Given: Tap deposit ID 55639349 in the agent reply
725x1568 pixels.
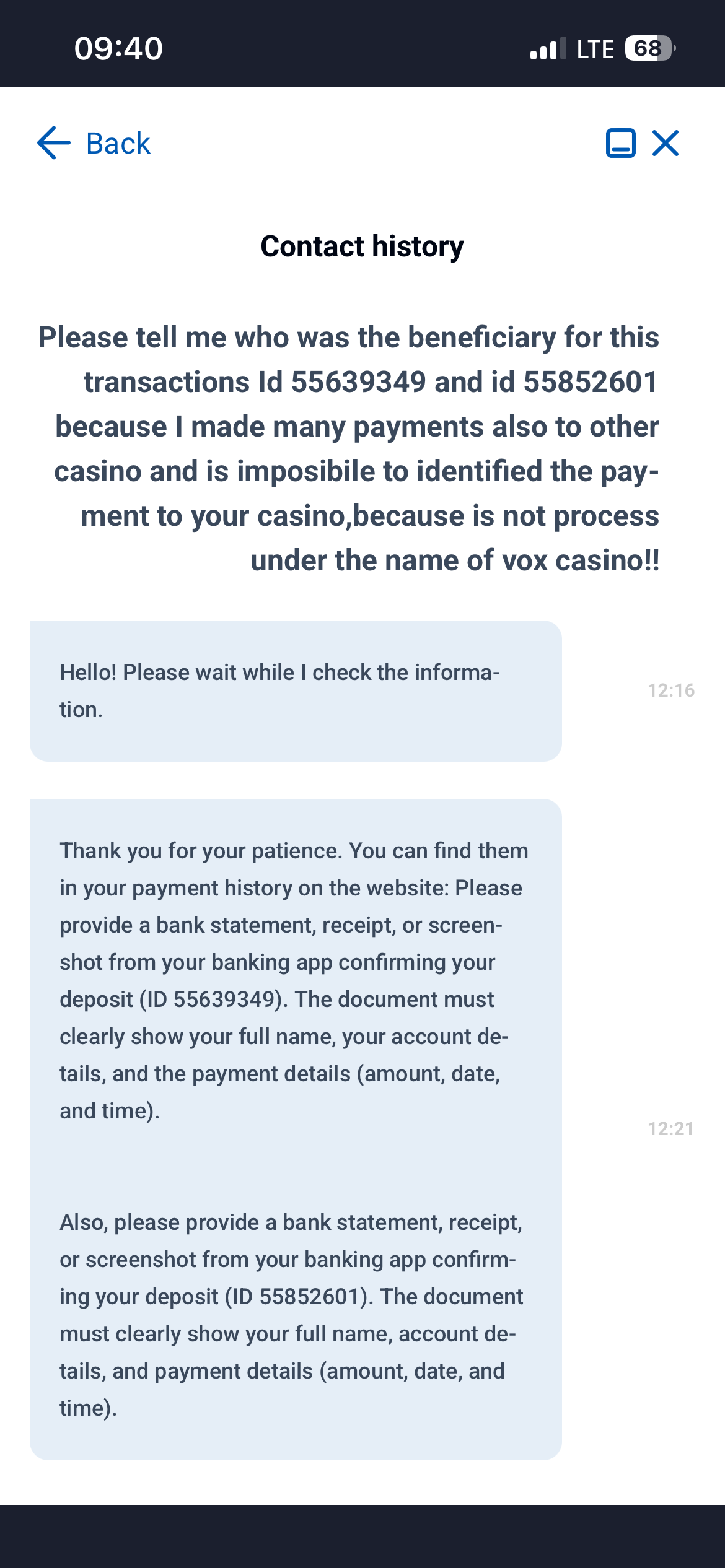Looking at the screenshot, I should point(223,1000).
